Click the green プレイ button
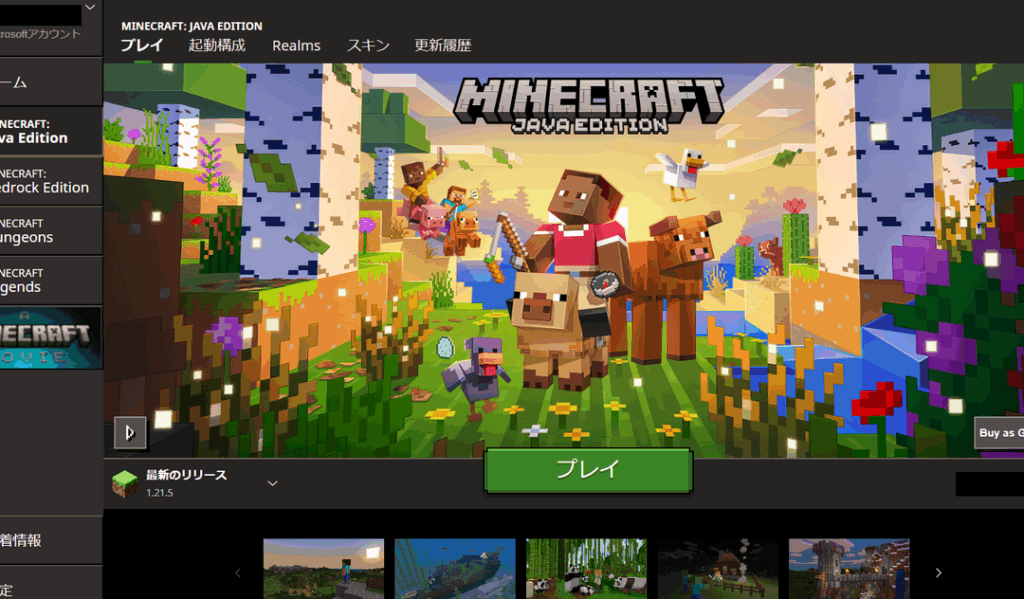Screen dimensions: 1024x599 click(x=588, y=470)
